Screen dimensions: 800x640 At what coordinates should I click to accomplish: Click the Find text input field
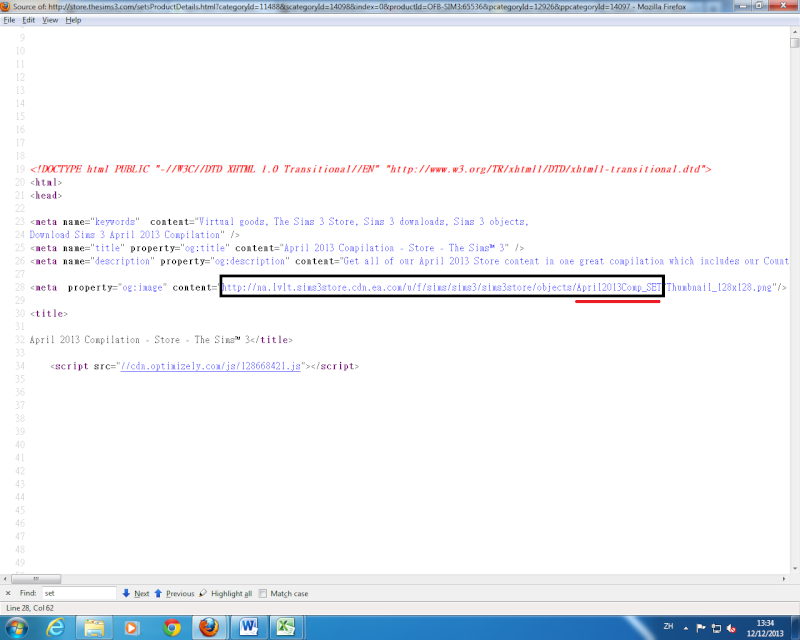pyautogui.click(x=79, y=593)
